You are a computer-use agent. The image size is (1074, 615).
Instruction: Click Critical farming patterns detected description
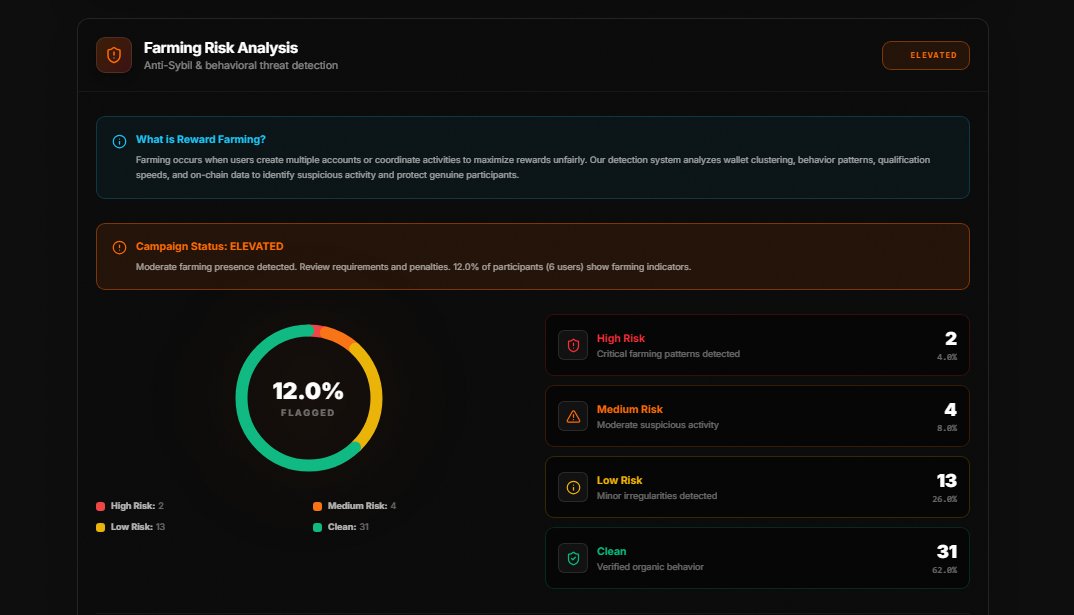668,353
